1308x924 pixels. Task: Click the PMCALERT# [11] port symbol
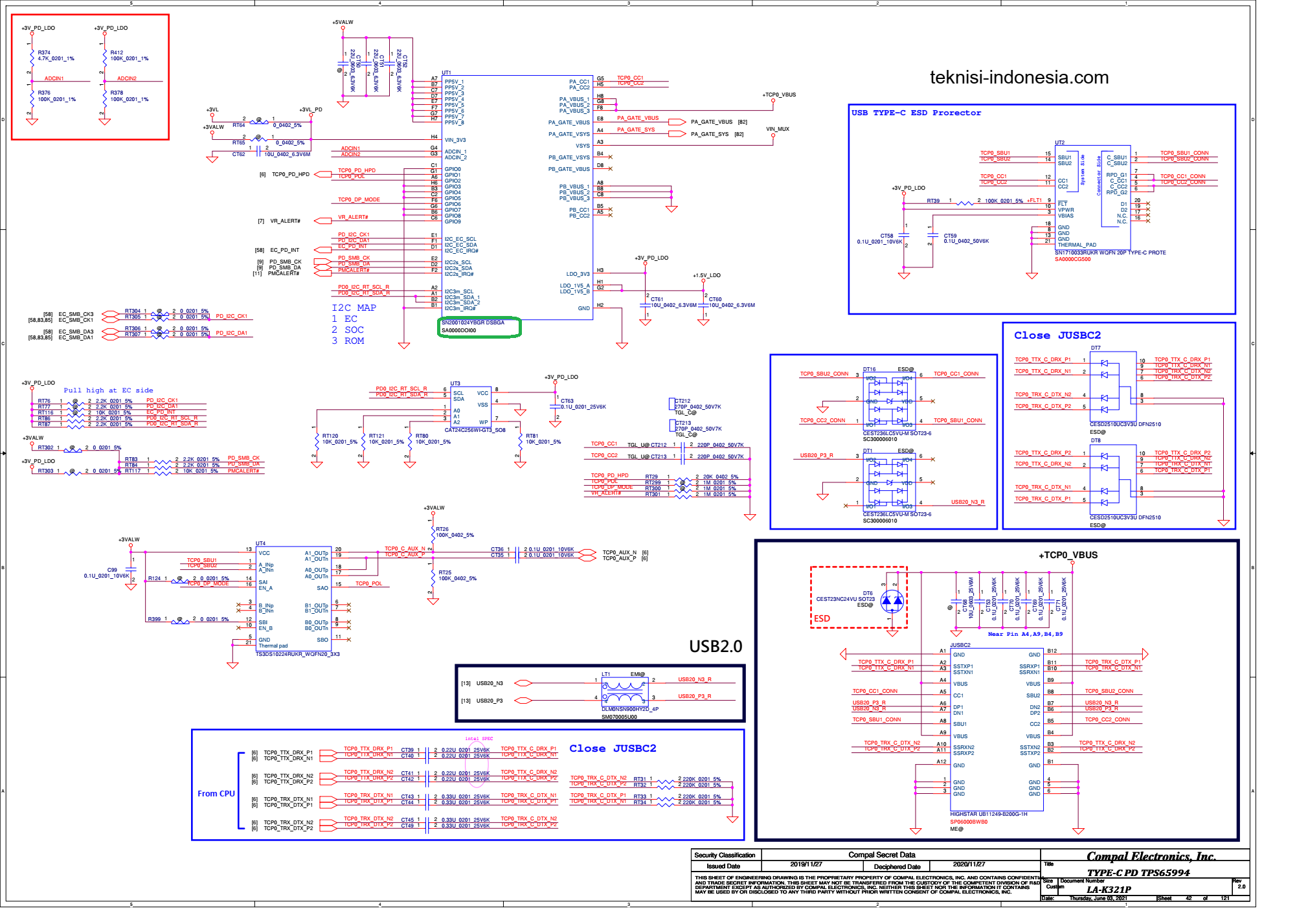pyautogui.click(x=322, y=273)
